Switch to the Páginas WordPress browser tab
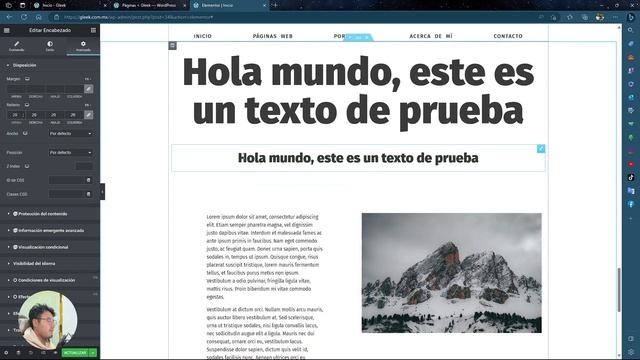The width and height of the screenshot is (640, 360). (x=149, y=5)
